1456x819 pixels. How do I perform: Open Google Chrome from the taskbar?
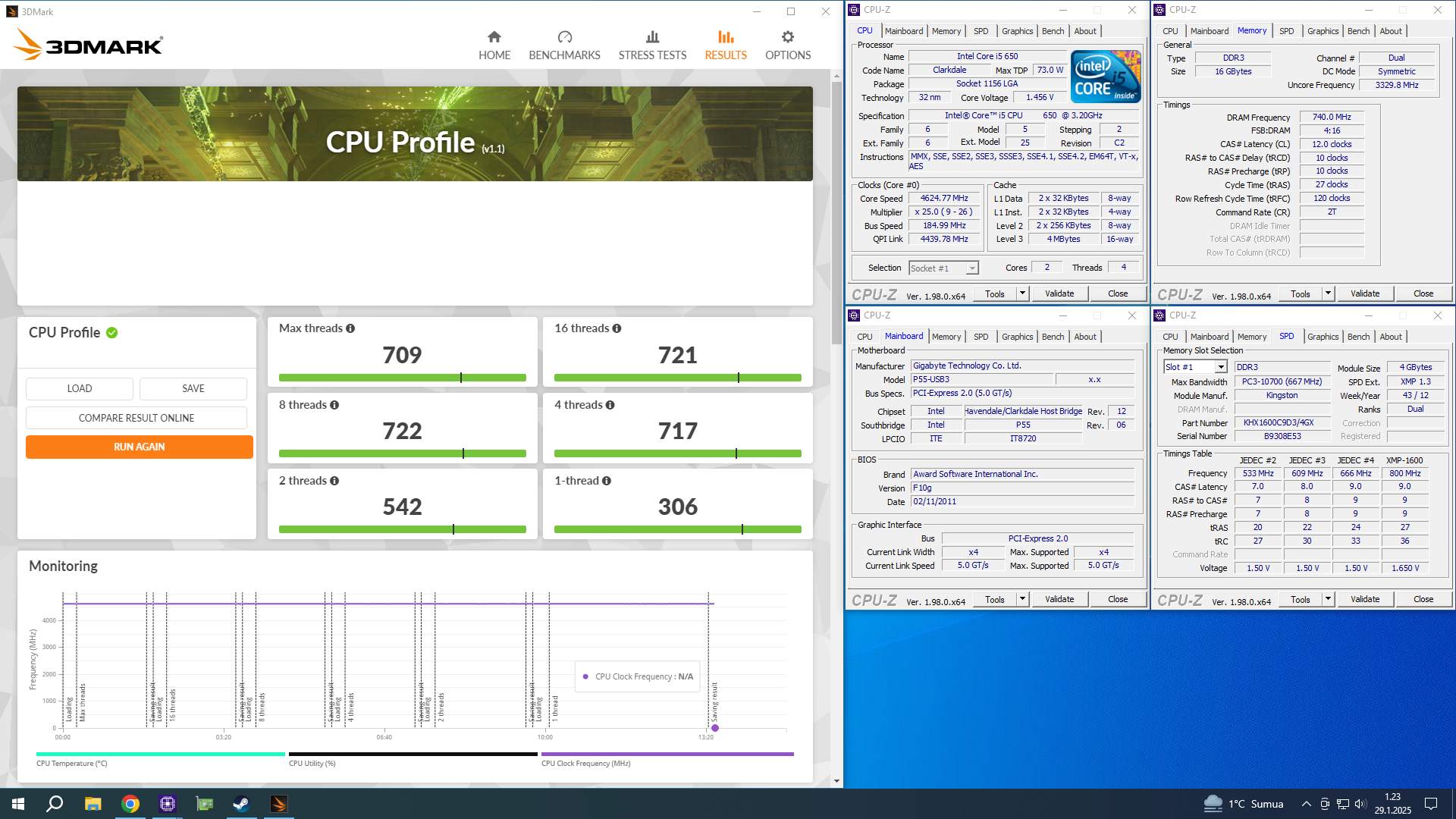coord(130,804)
